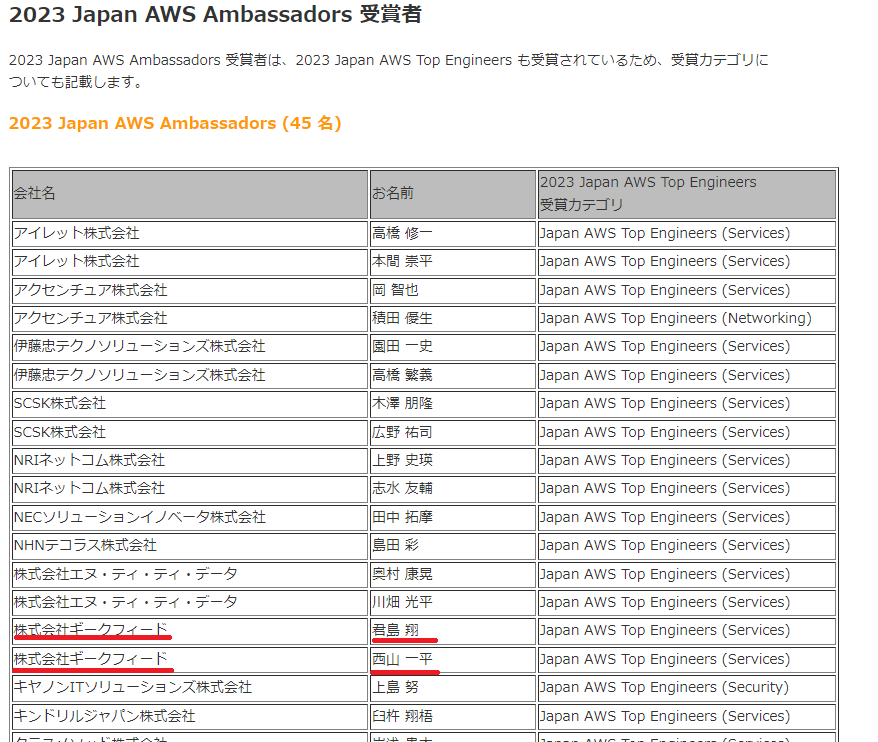Click the orange 2023 Japan AWS Ambassadors (45 名) heading
The height and width of the screenshot is (742, 878).
tap(175, 123)
